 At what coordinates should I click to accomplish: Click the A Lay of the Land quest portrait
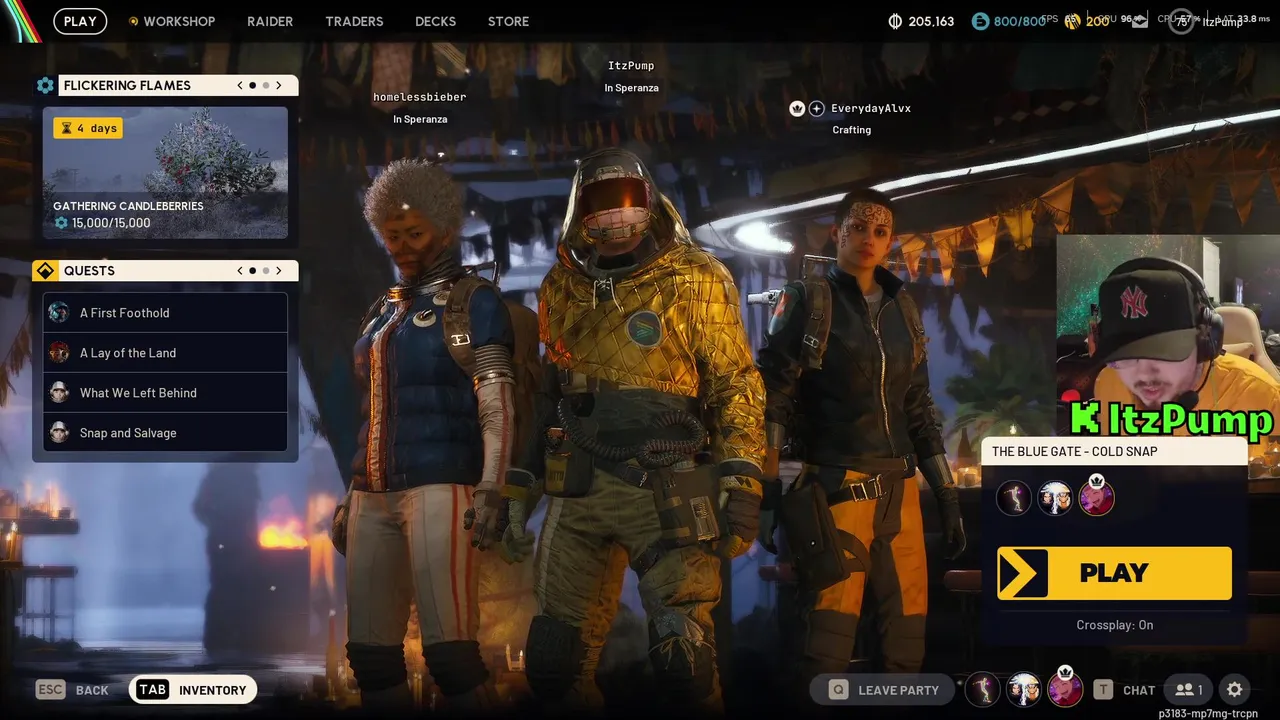pyautogui.click(x=59, y=353)
